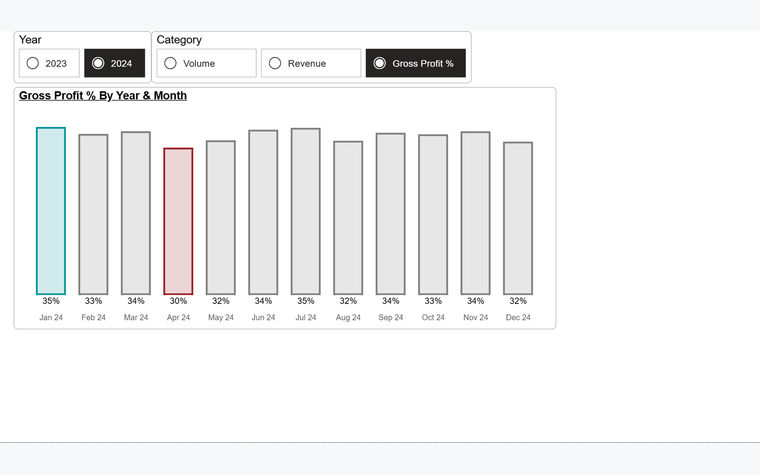Image resolution: width=760 pixels, height=475 pixels.
Task: Click the 35% data label under Jul
Action: [x=306, y=301]
